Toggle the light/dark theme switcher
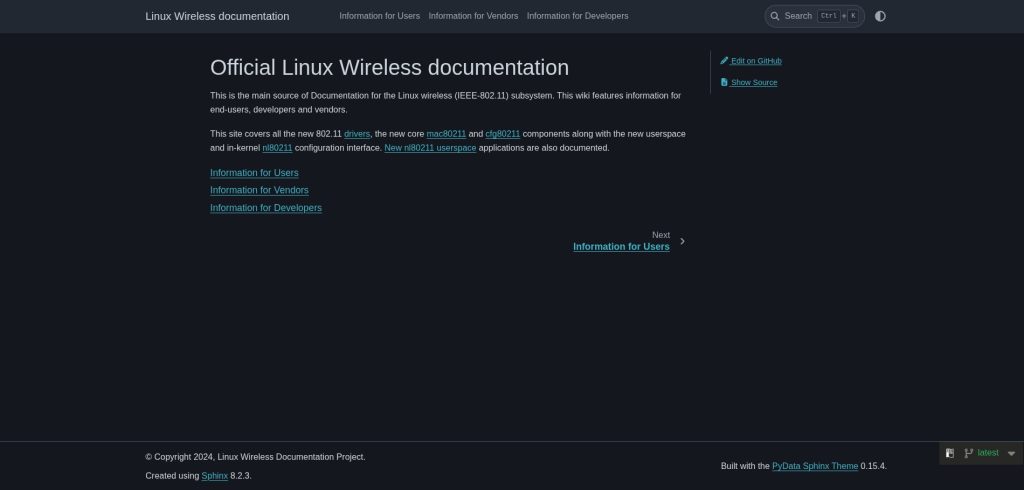Screen dimensions: 1024x490 pos(880,16)
